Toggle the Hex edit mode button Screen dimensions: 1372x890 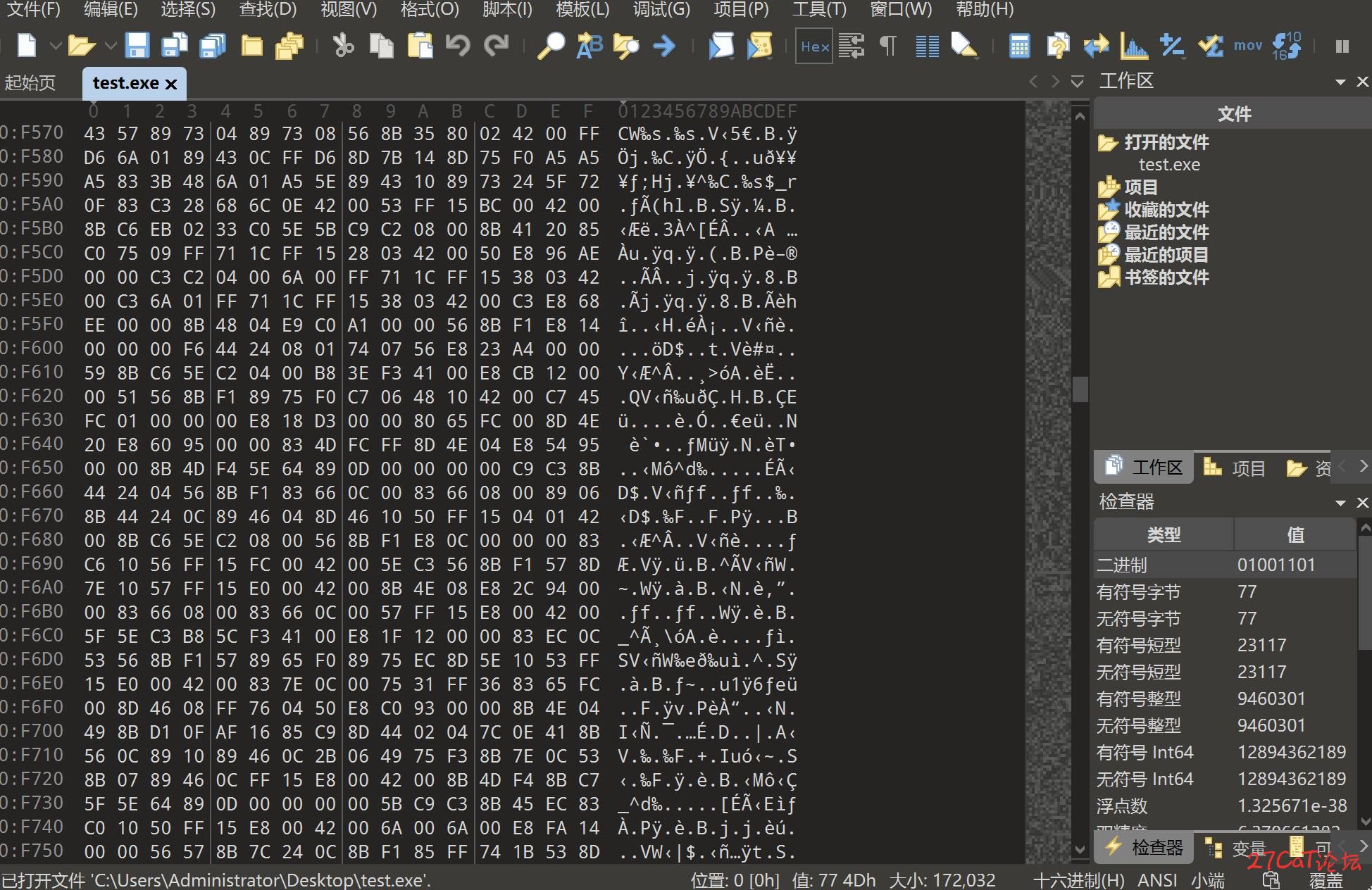tap(814, 46)
